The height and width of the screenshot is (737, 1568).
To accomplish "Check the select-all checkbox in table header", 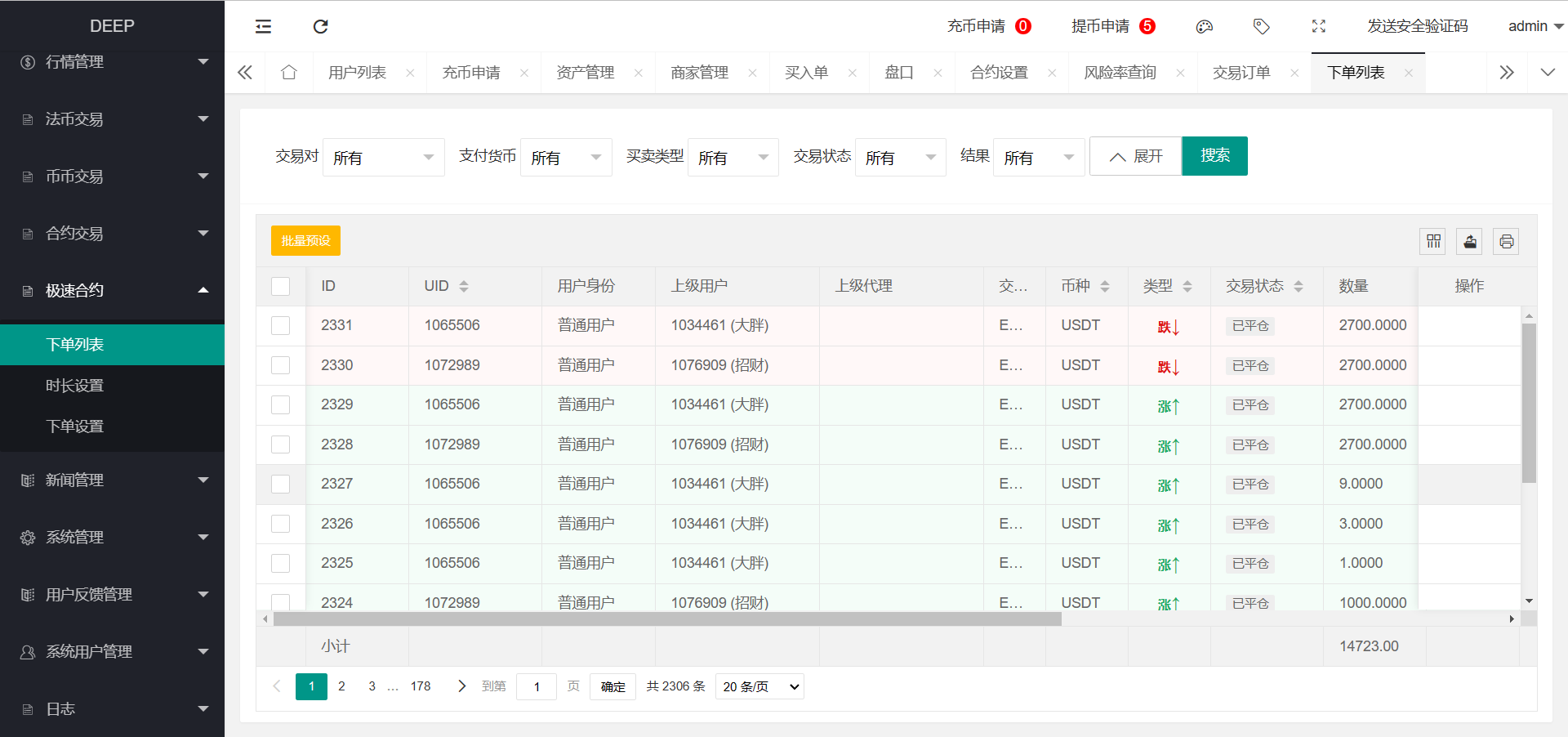I will coord(280,286).
